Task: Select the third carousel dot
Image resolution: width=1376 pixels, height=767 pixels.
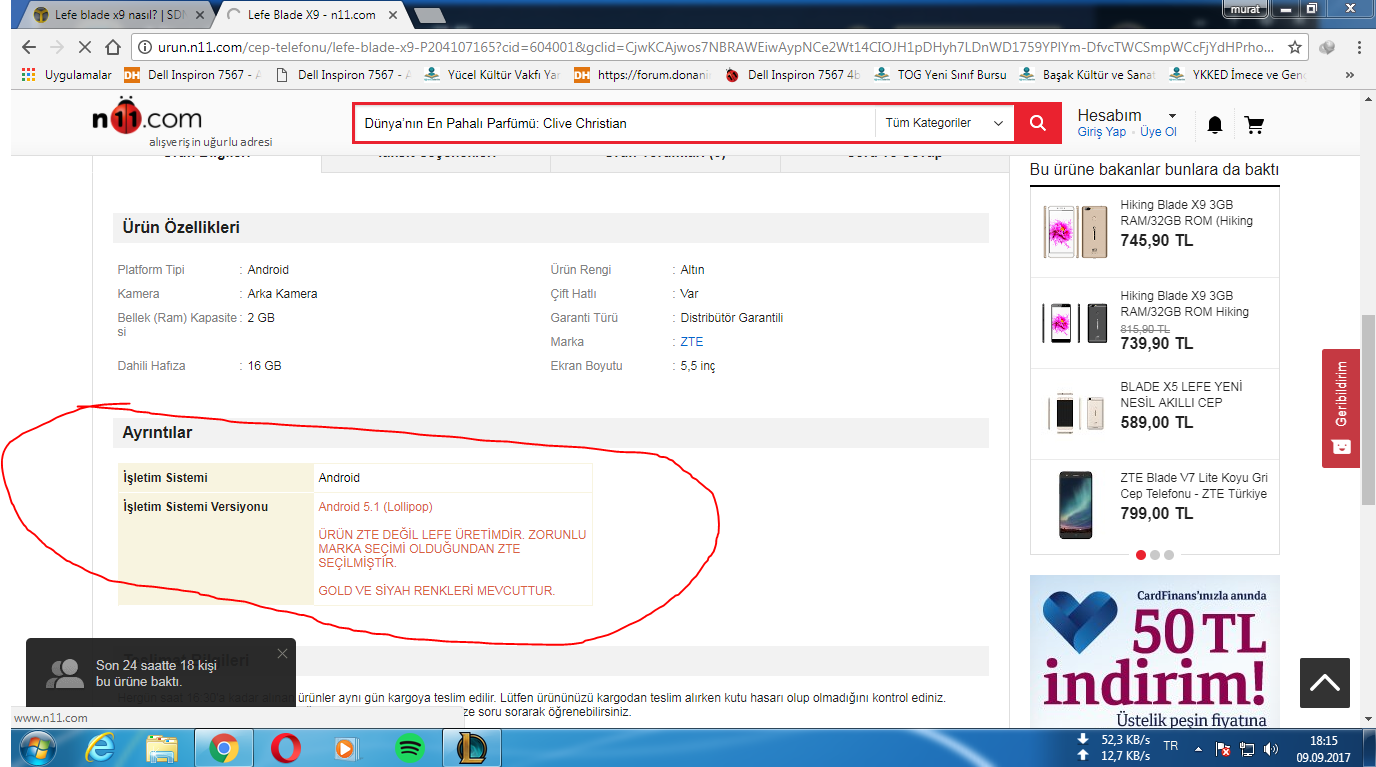Action: [1169, 555]
